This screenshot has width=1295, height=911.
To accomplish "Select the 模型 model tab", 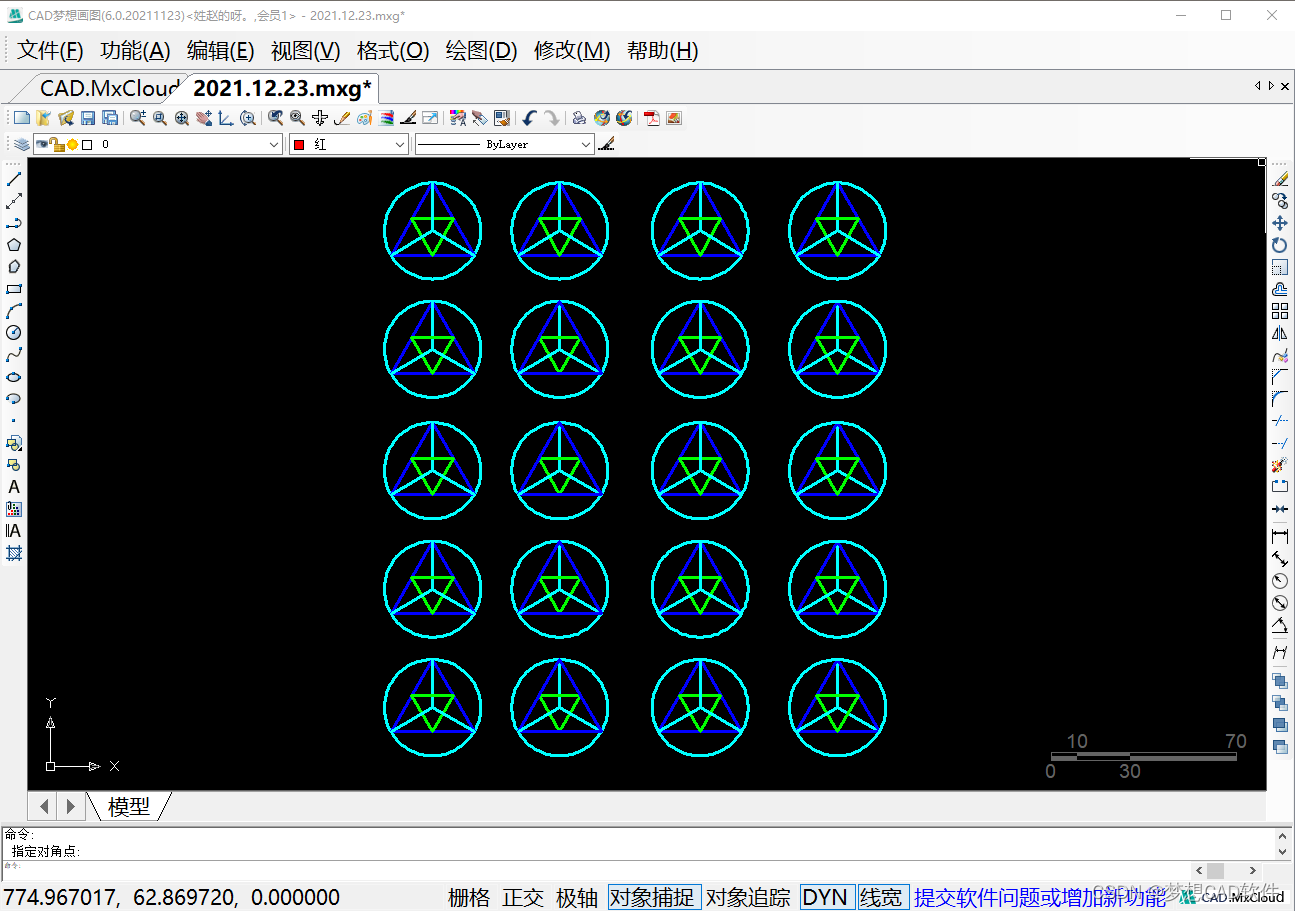I will point(129,806).
